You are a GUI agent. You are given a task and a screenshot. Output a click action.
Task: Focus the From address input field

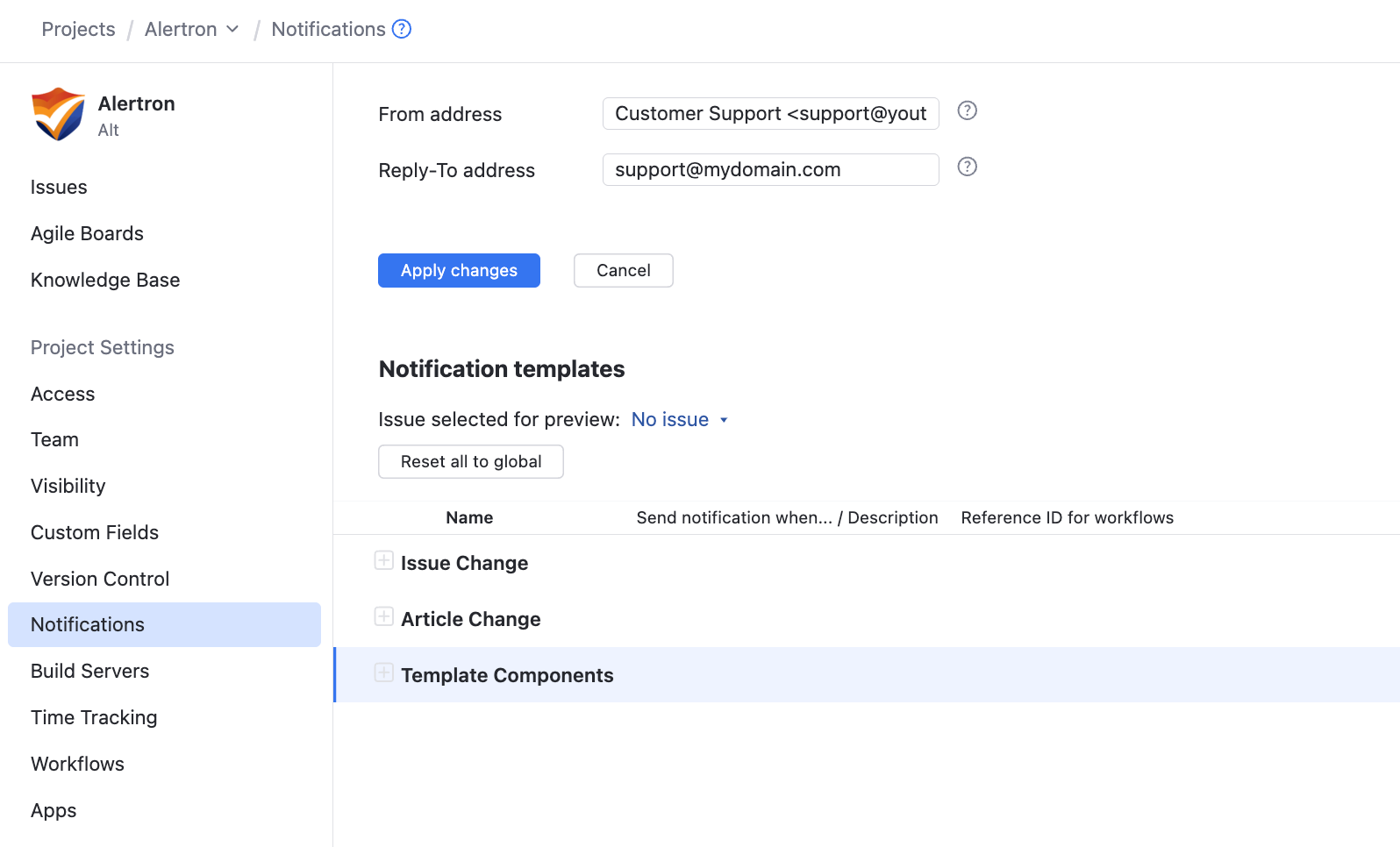[x=770, y=113]
